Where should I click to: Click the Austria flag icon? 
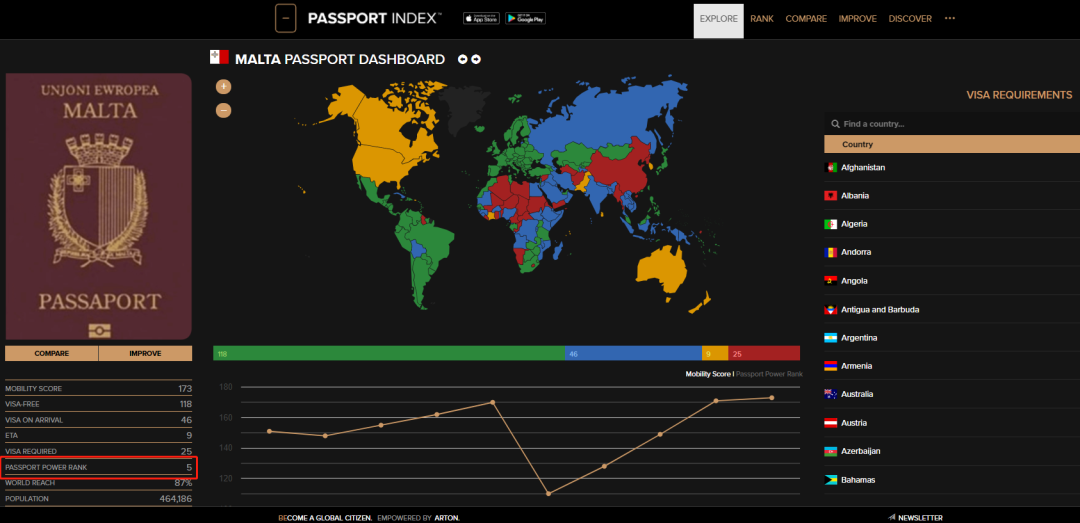(830, 422)
